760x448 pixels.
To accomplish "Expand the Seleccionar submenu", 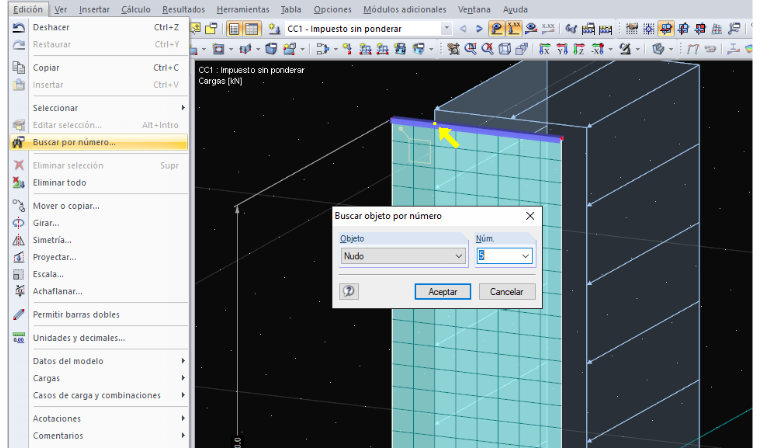I will pos(98,108).
